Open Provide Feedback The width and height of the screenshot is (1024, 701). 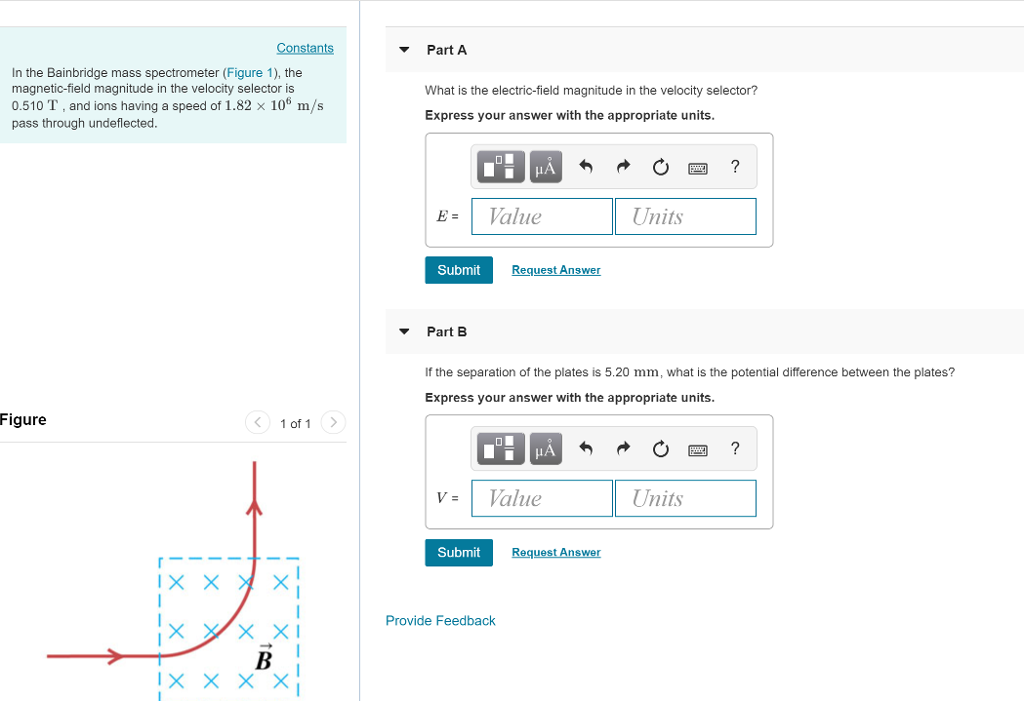tap(440, 620)
